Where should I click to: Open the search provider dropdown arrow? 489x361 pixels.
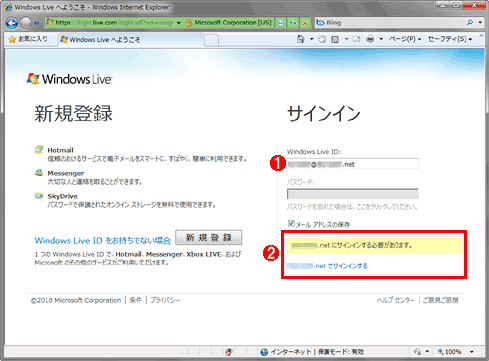click(480, 23)
